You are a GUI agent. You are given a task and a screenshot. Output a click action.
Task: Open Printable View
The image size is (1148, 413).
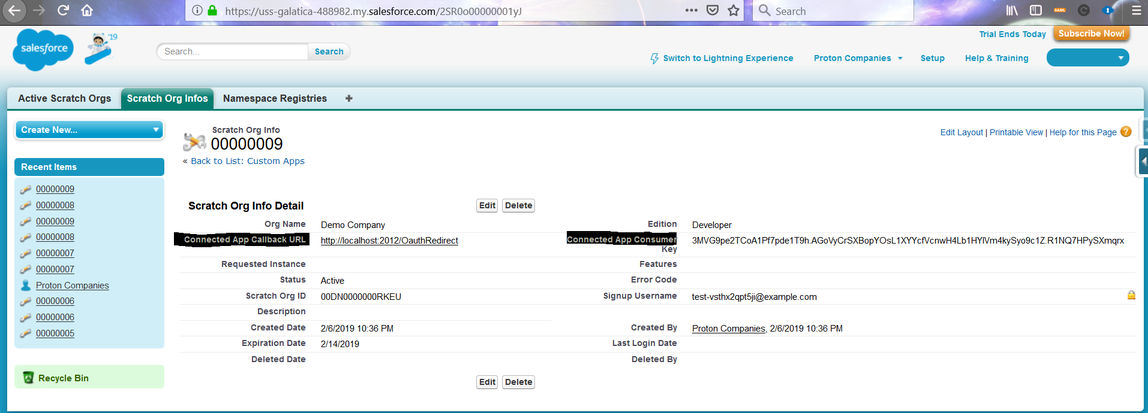pyautogui.click(x=1016, y=133)
